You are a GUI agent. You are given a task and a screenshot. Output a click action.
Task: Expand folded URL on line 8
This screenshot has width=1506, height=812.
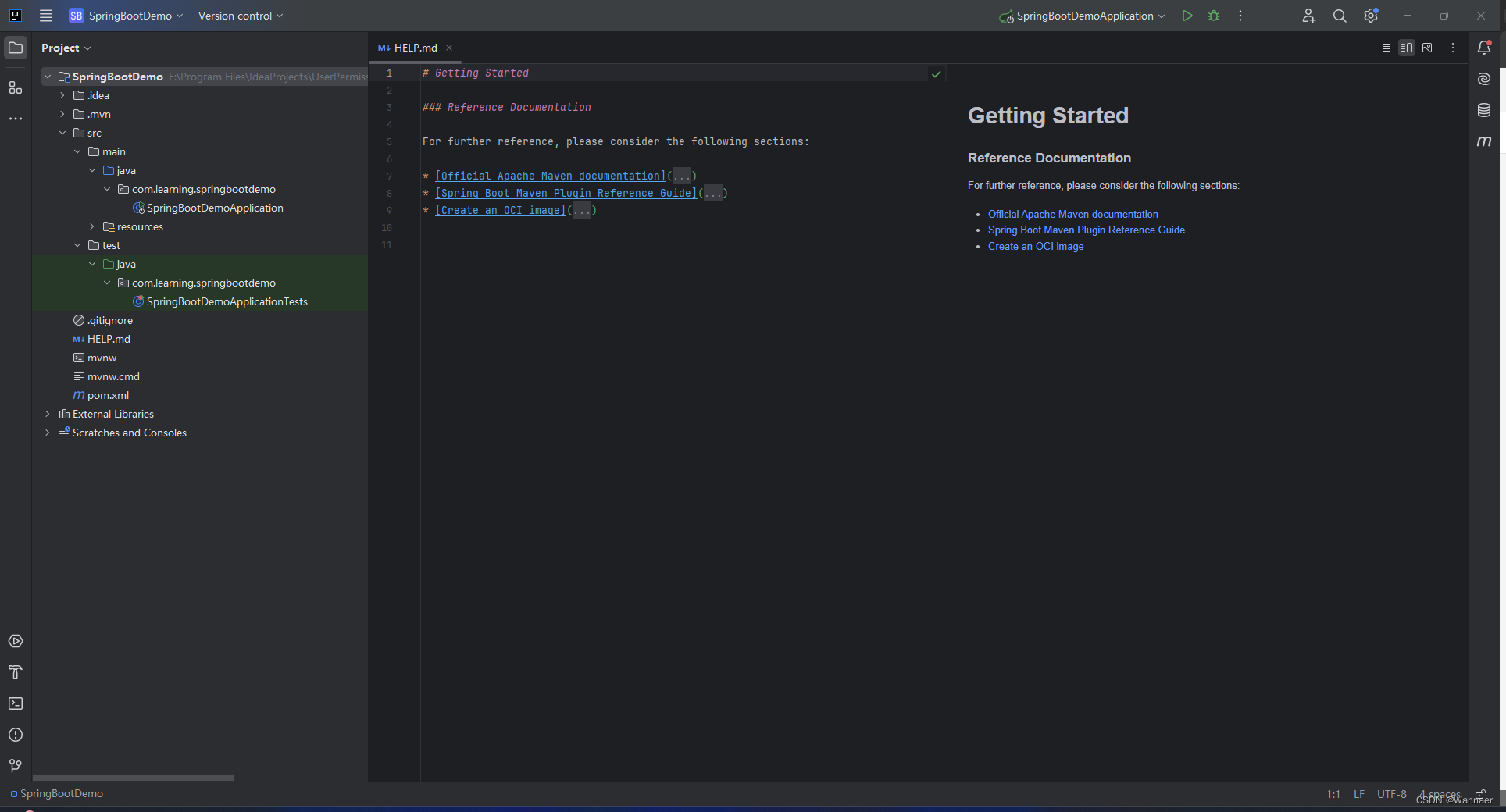(713, 193)
